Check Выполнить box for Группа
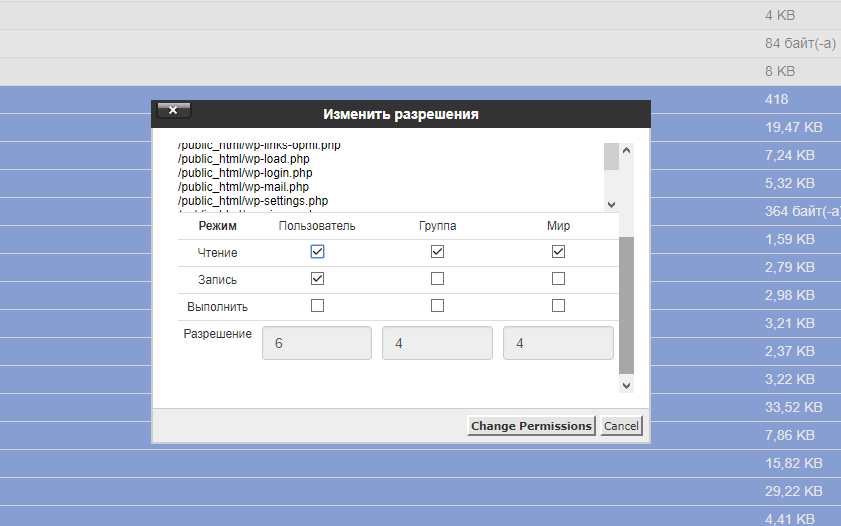The image size is (841, 526). coord(437,306)
